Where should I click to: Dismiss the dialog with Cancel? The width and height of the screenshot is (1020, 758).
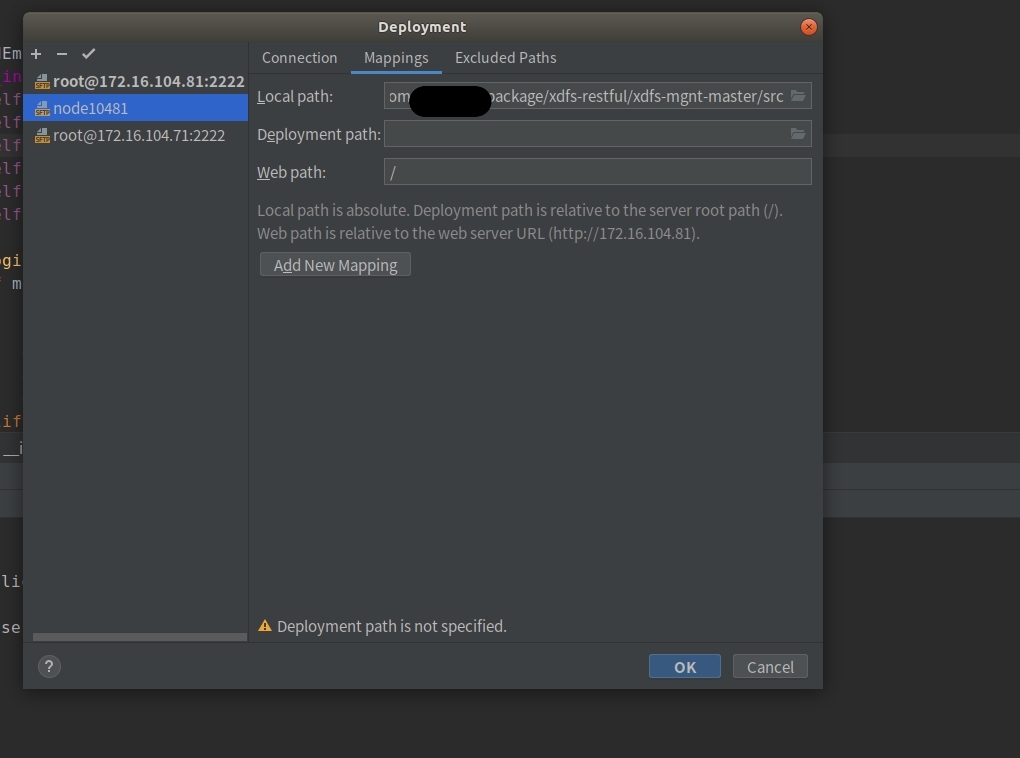770,666
